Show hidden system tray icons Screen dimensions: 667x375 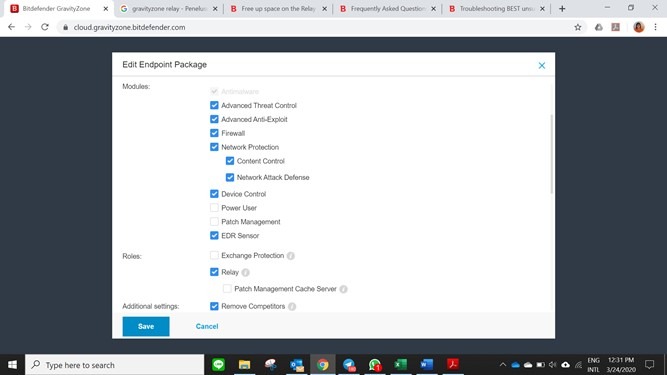tap(503, 365)
